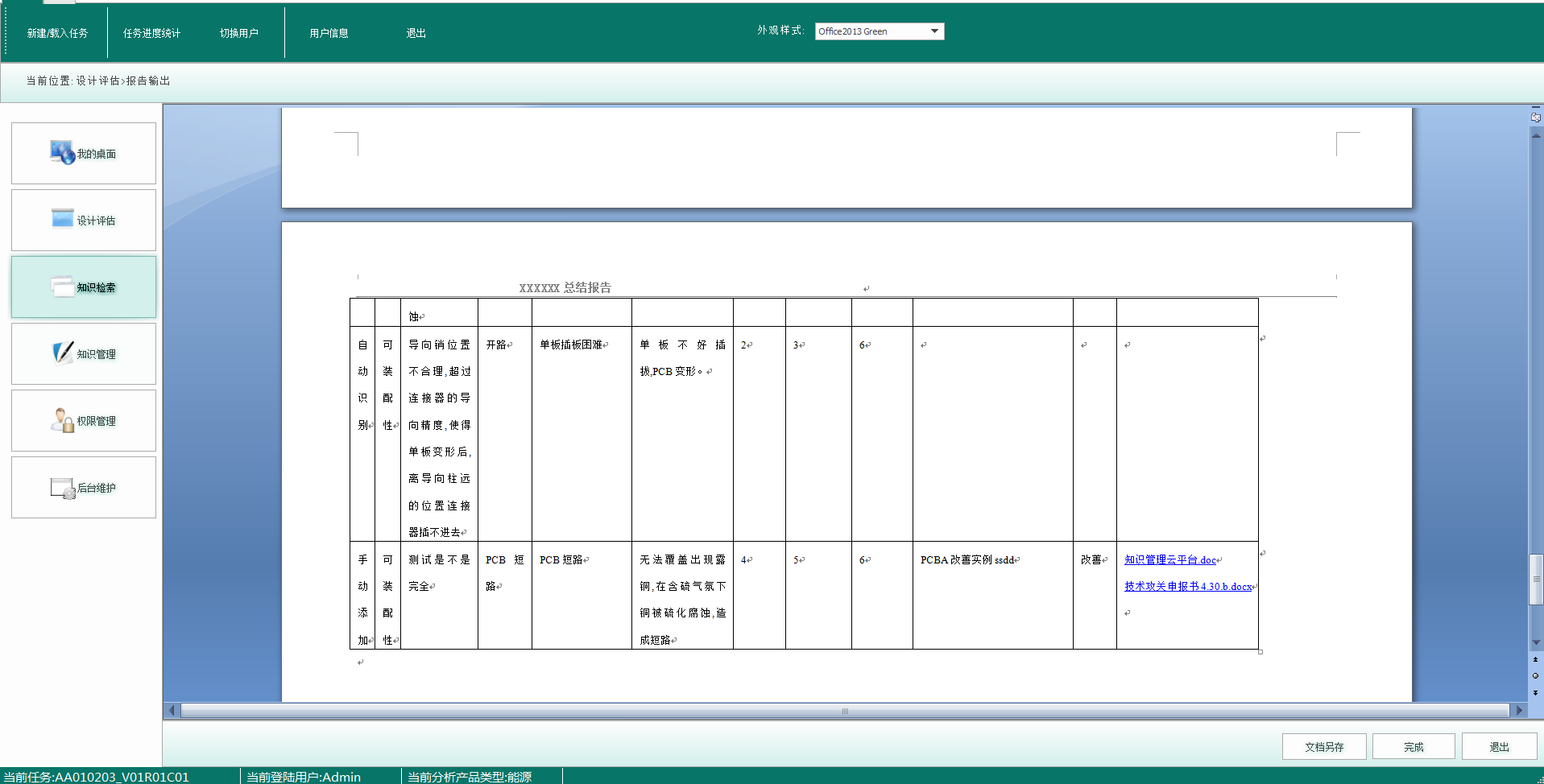
Task: Expand the 外观样式 theme dropdown
Action: coord(934,31)
